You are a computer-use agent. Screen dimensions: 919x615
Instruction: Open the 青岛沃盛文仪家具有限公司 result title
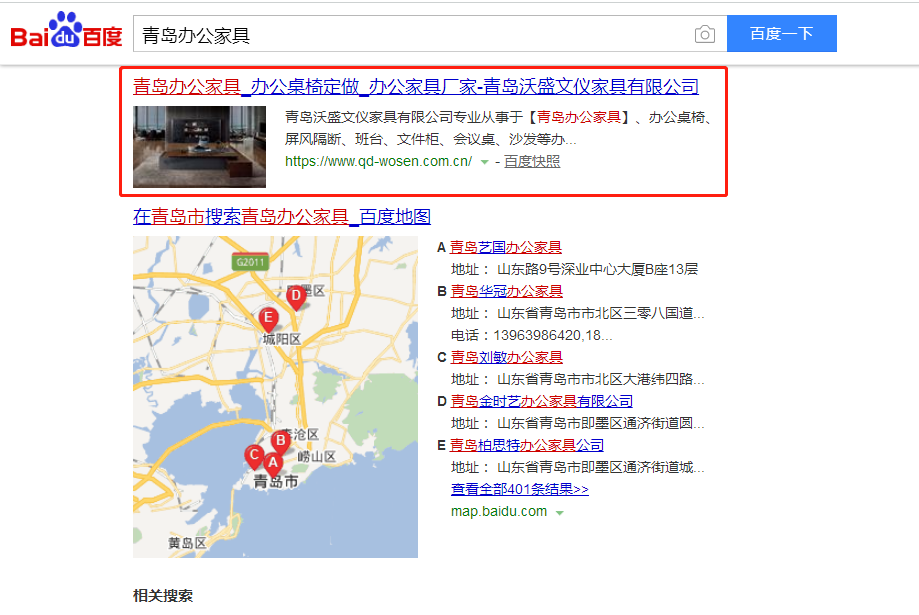click(416, 87)
